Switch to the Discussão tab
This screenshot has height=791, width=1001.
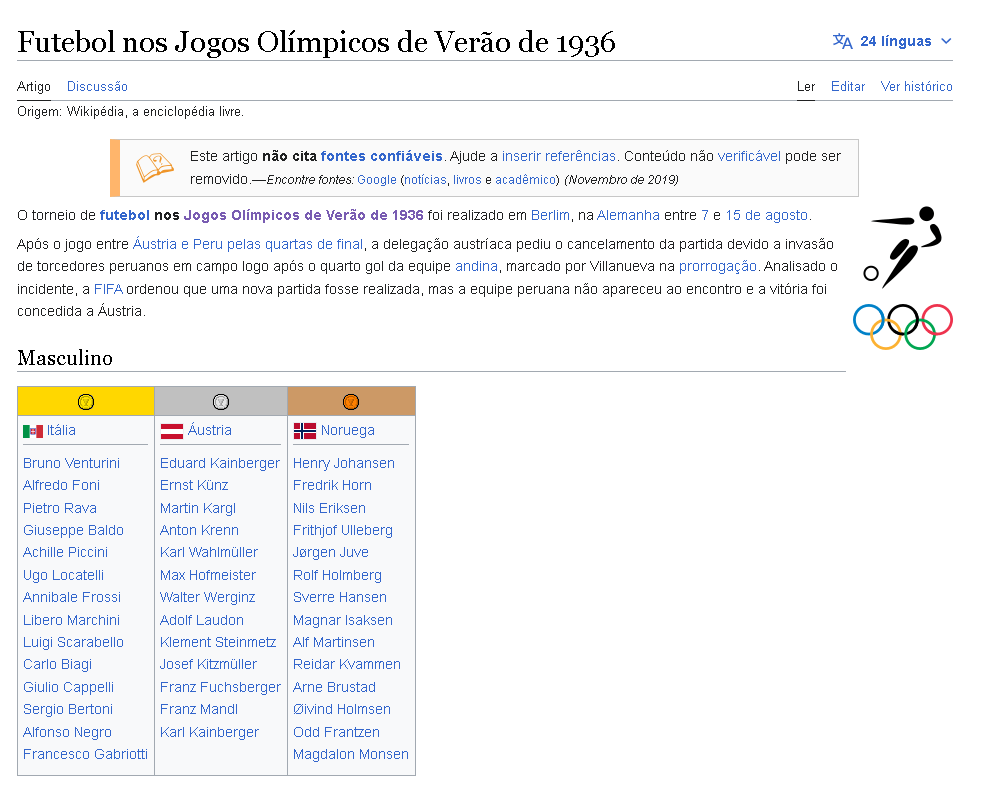[x=97, y=87]
